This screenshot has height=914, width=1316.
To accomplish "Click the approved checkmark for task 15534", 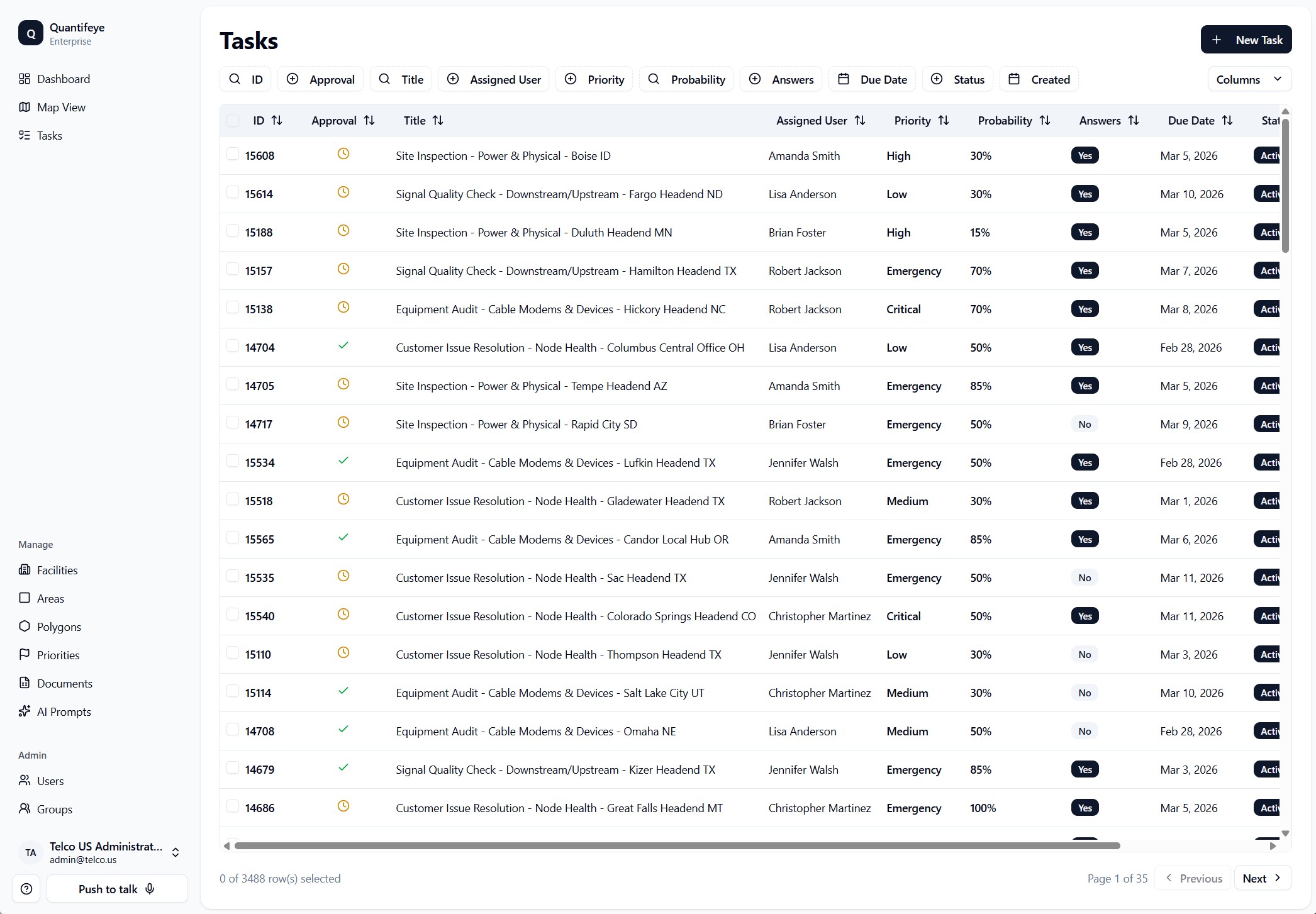I will click(343, 461).
